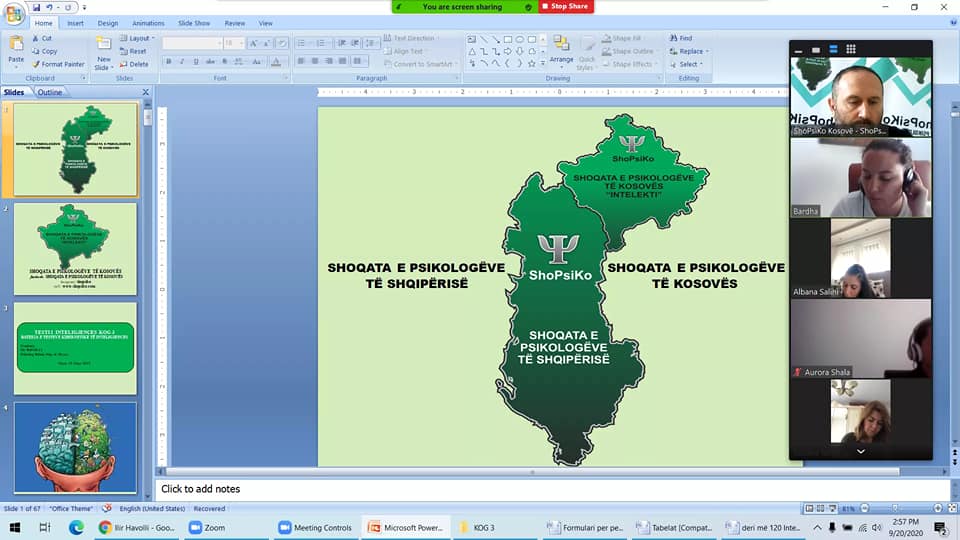Click the horizontal slide scrollbar

533,472
